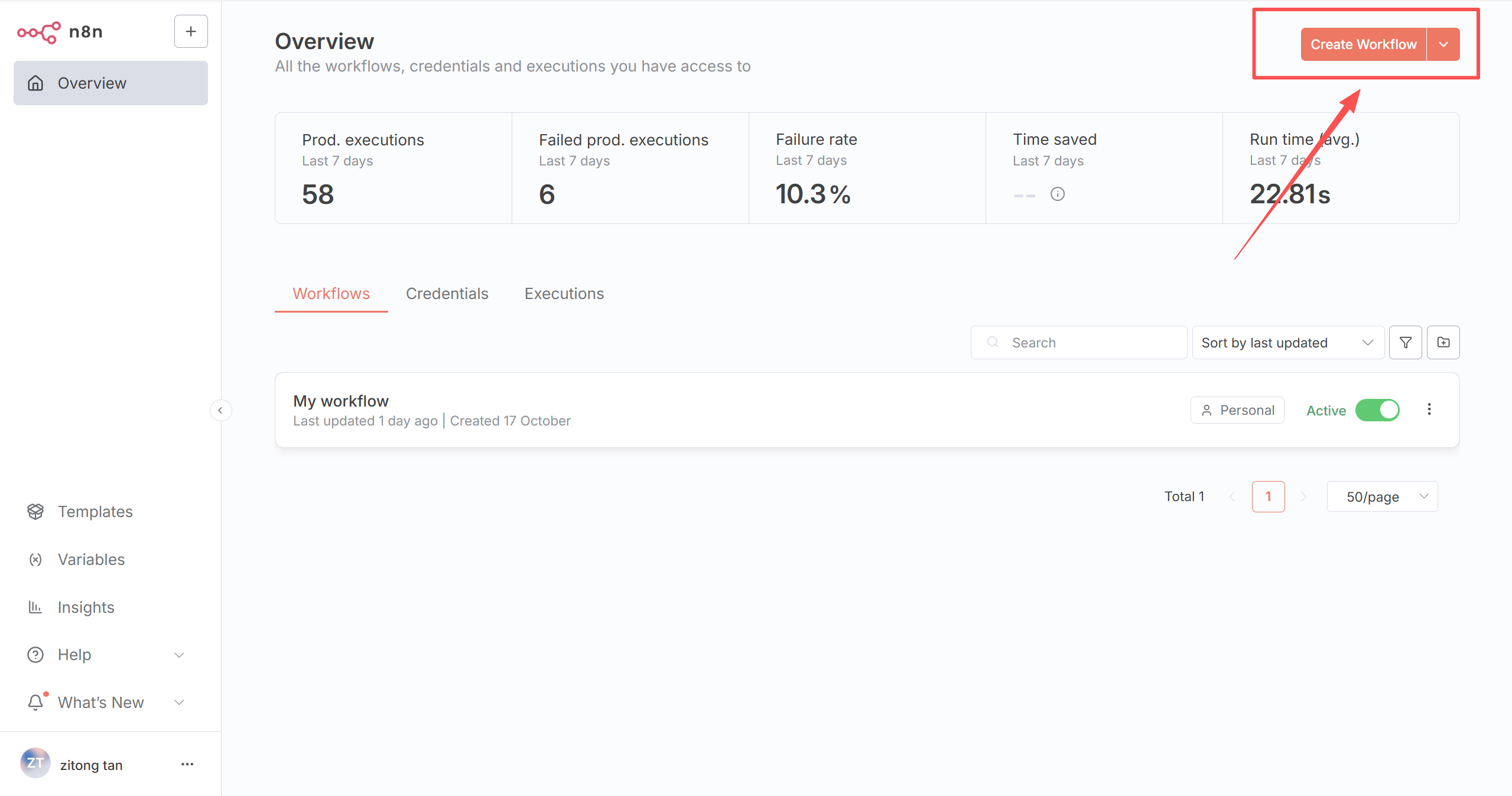
Task: Click the Time saved info icon
Action: (1057, 194)
